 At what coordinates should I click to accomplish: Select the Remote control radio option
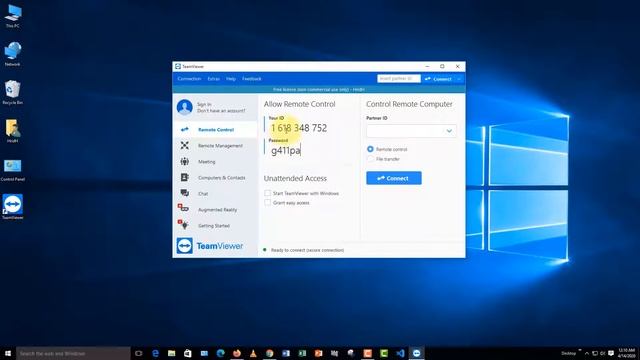point(370,149)
